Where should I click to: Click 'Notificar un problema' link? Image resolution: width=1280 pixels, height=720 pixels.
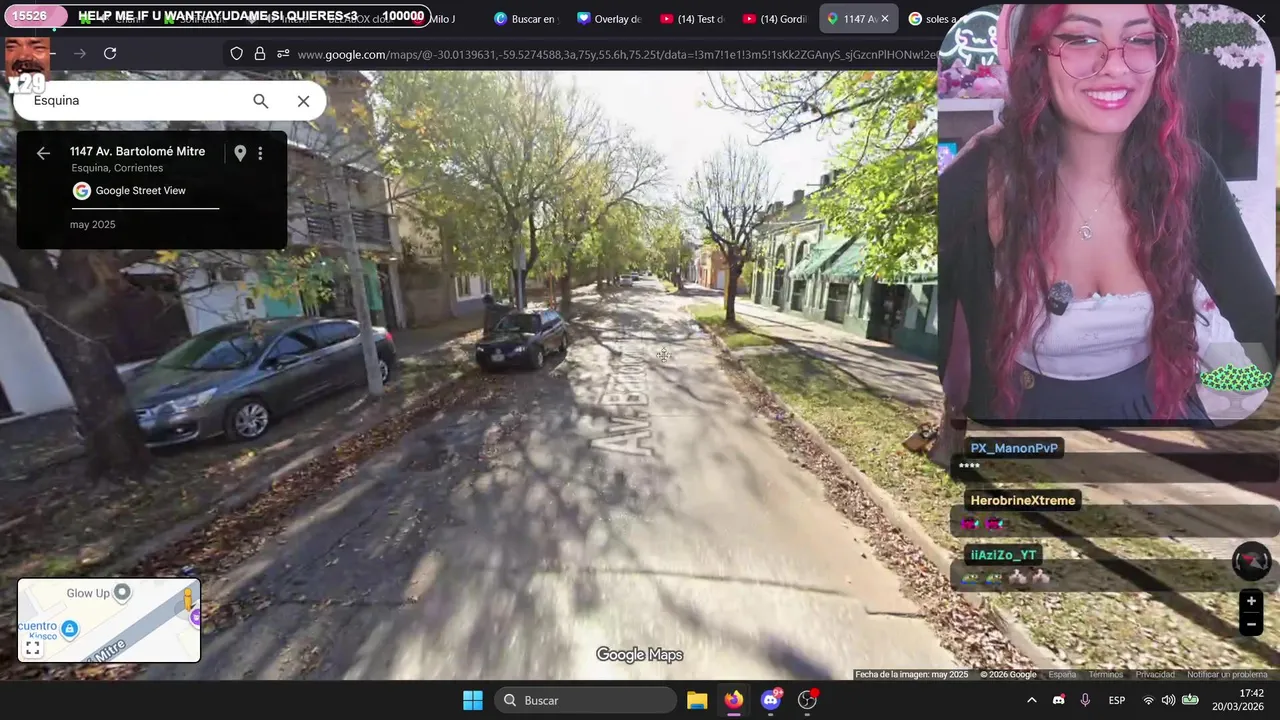1227,675
